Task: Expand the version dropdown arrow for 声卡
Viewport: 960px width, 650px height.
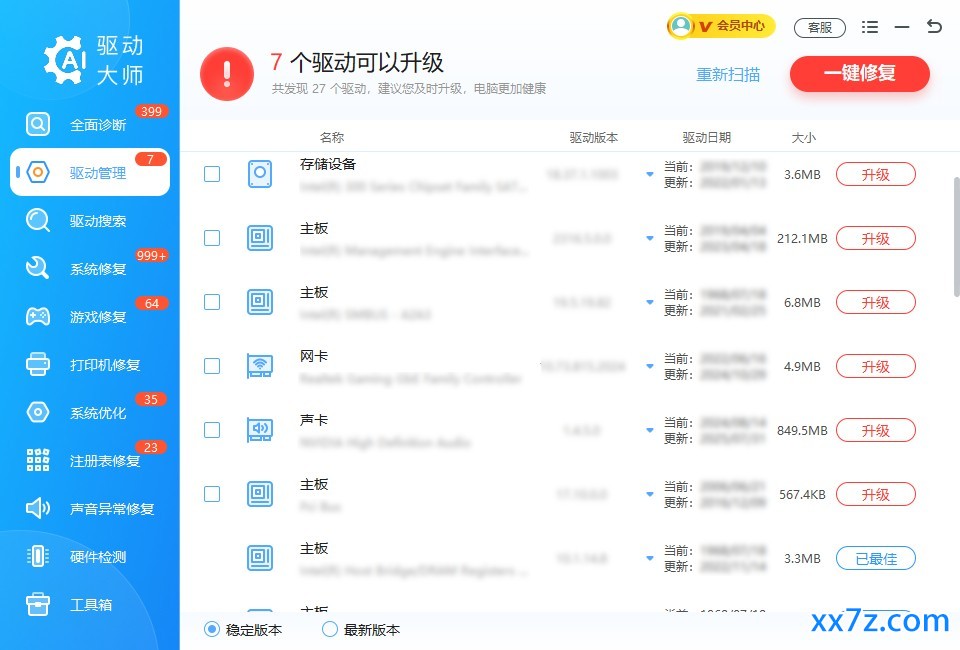Action: coord(650,430)
